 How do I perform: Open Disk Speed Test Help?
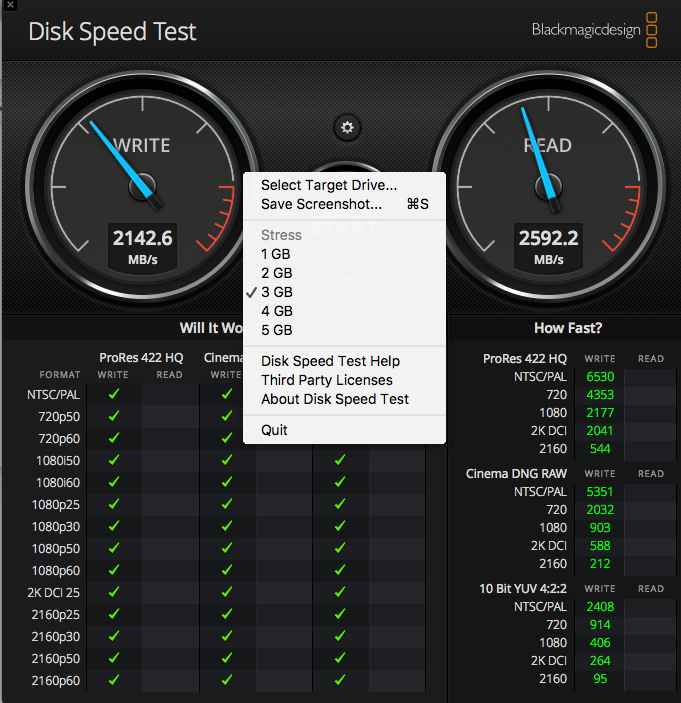point(344,361)
